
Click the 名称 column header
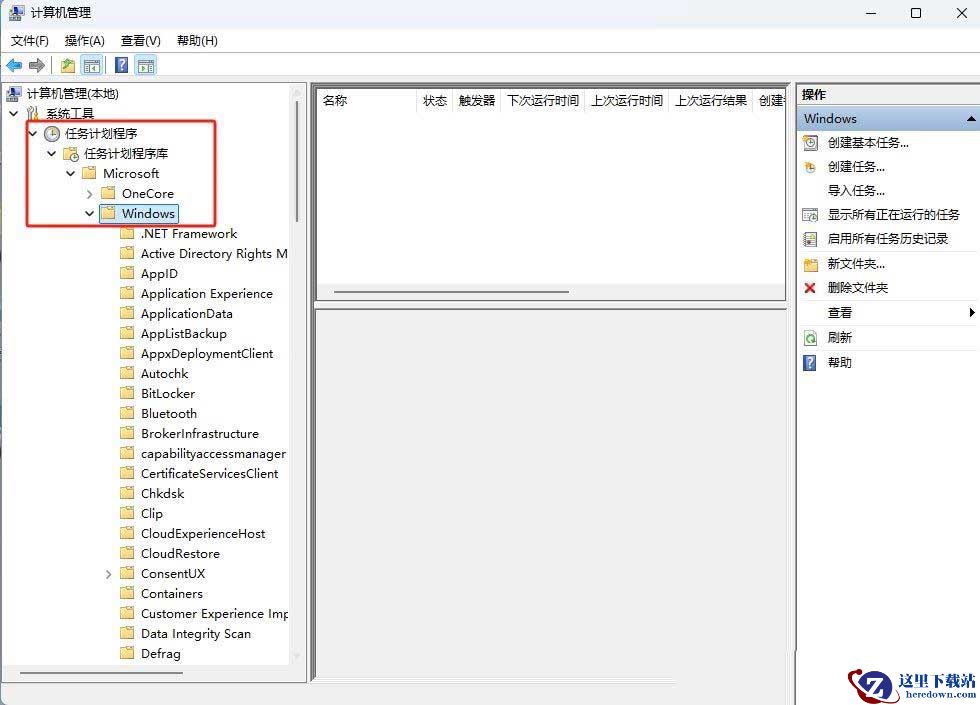click(x=367, y=101)
